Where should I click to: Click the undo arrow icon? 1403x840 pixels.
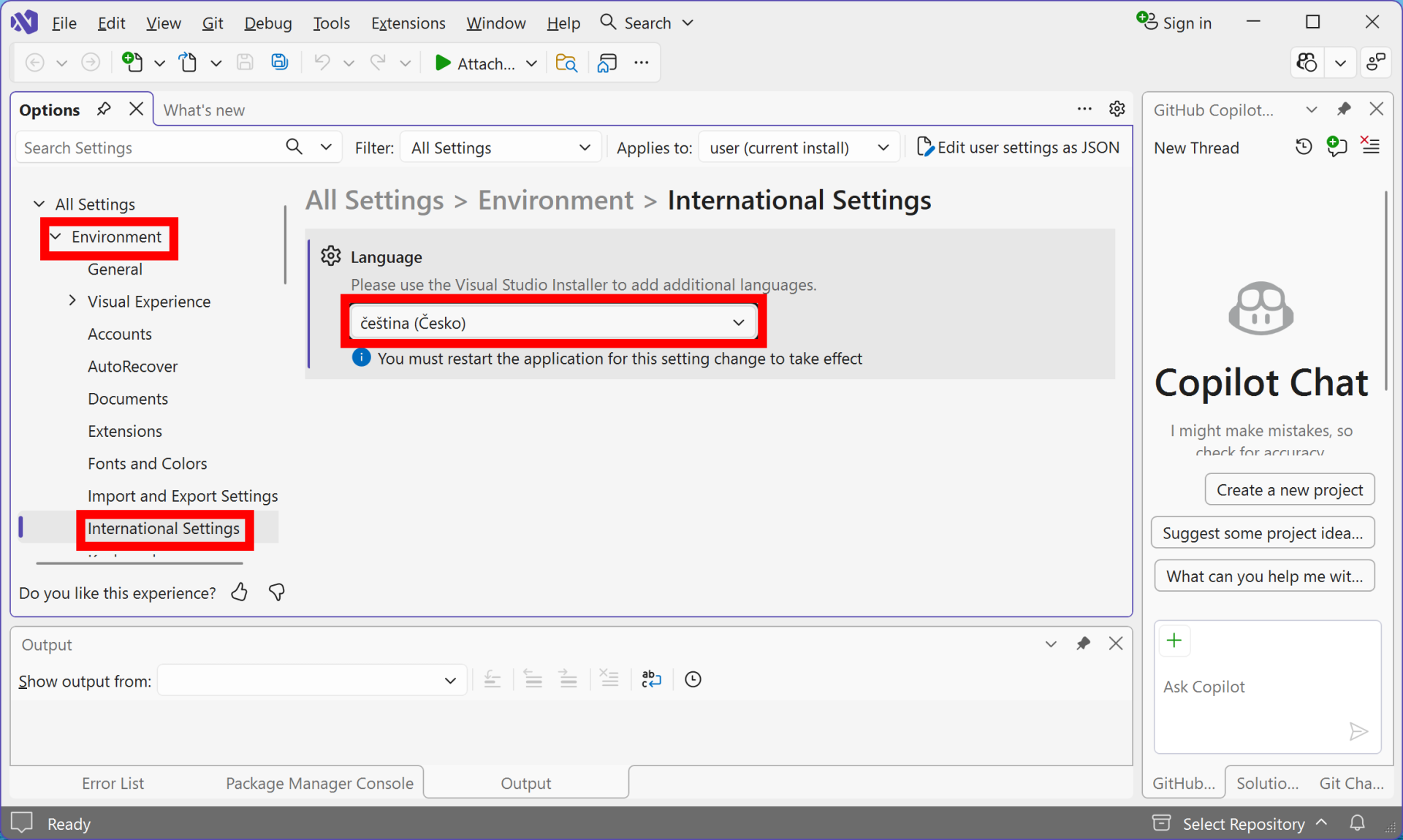[322, 63]
